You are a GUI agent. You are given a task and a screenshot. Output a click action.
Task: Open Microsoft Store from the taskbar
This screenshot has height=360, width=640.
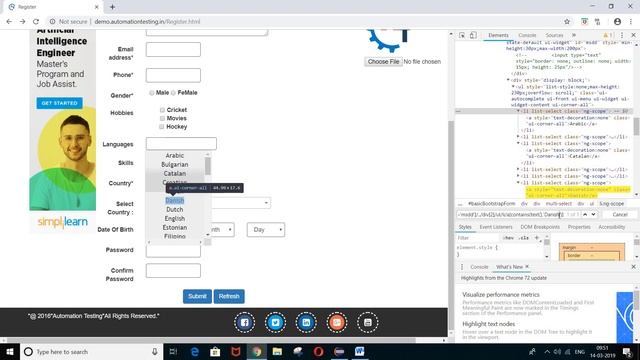[x=215, y=351]
